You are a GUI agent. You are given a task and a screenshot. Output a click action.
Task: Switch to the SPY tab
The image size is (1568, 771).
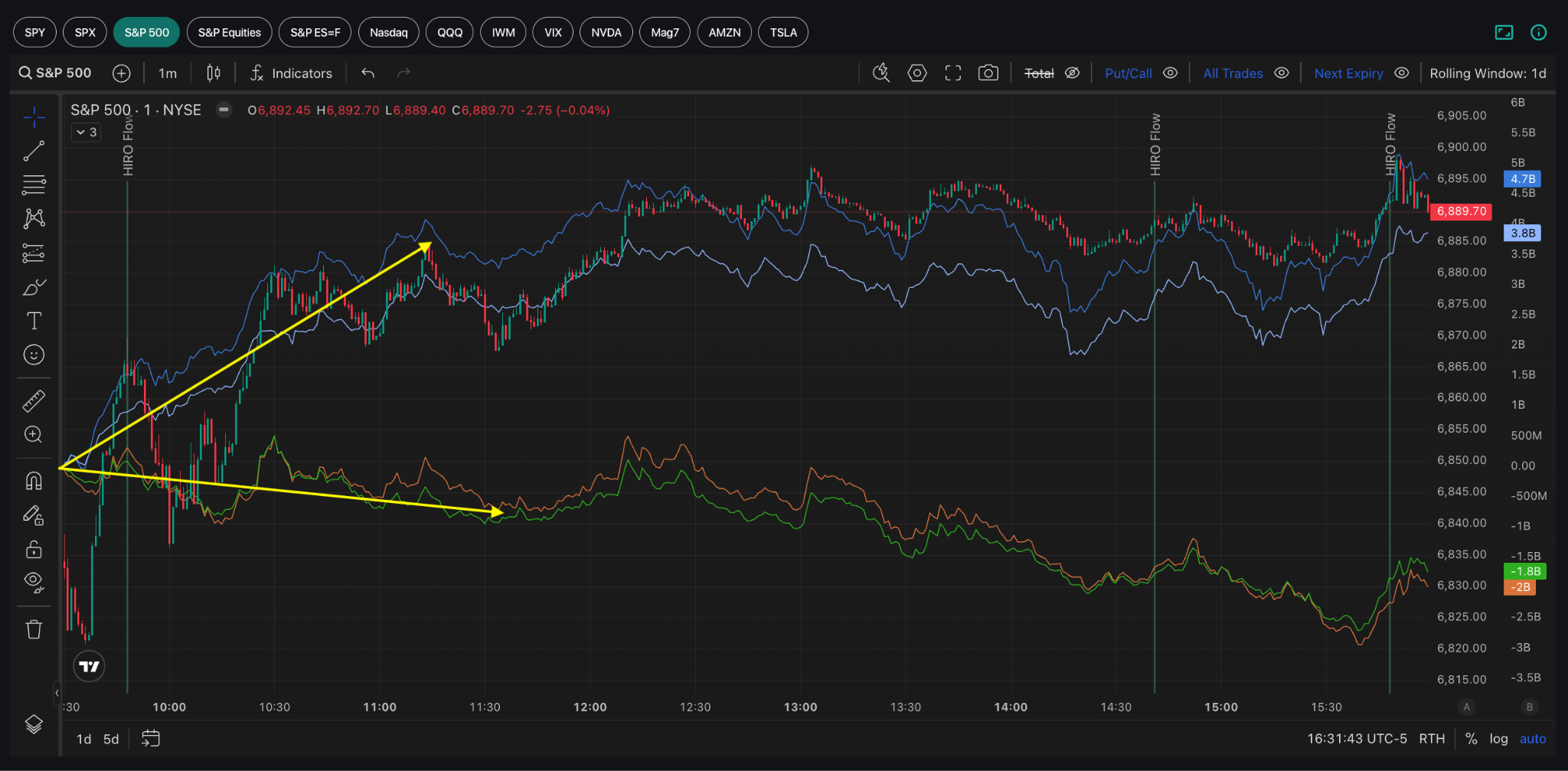tap(34, 32)
